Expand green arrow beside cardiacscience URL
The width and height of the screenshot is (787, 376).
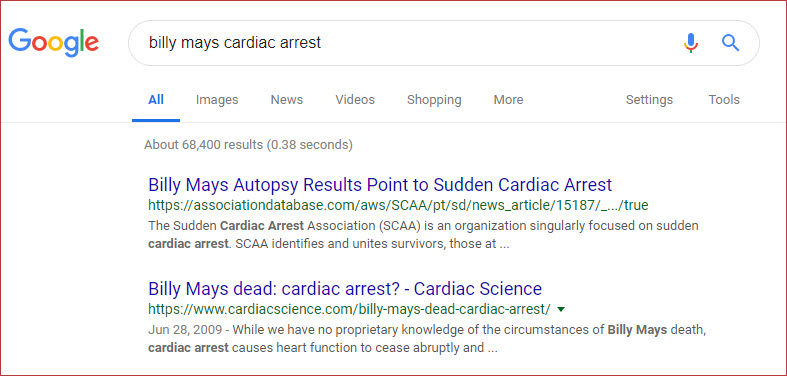[x=561, y=309]
